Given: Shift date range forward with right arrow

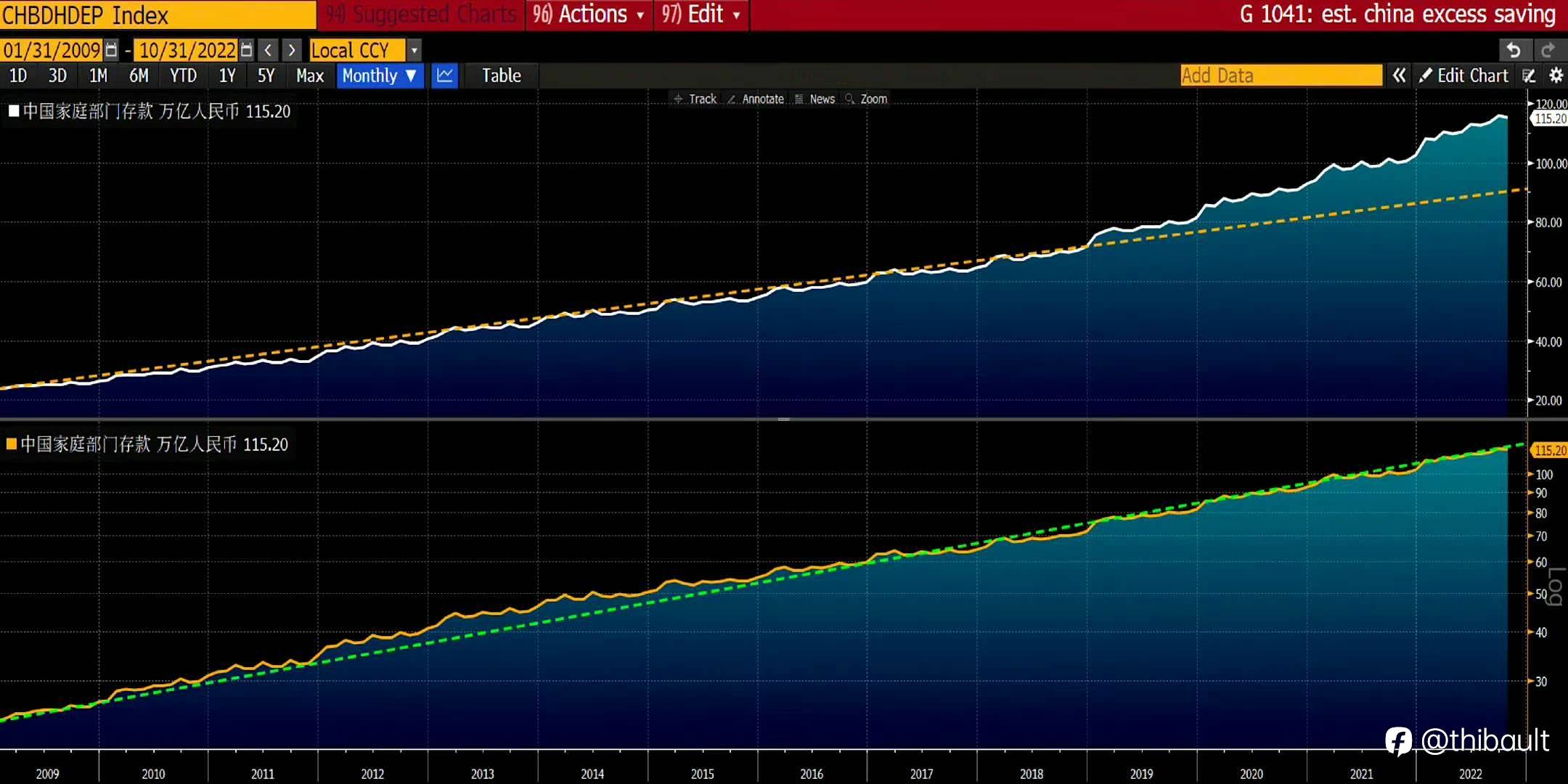Looking at the screenshot, I should [x=292, y=50].
